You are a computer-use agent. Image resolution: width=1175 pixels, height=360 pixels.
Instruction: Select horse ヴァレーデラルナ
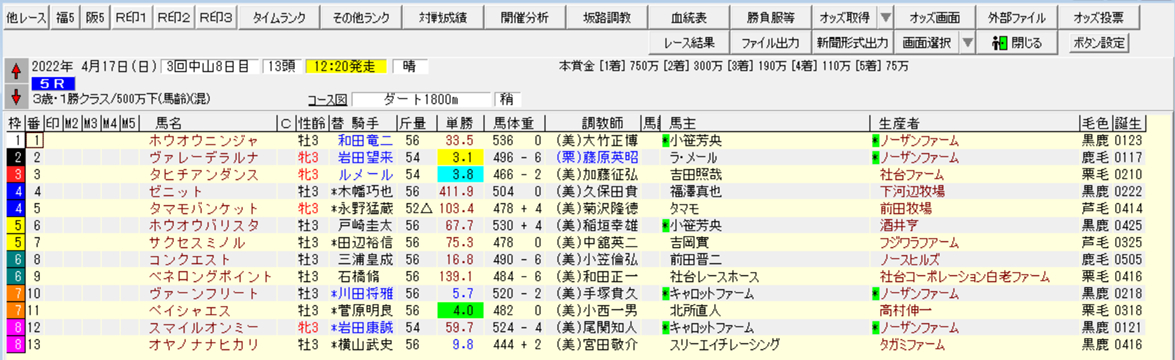(203, 157)
